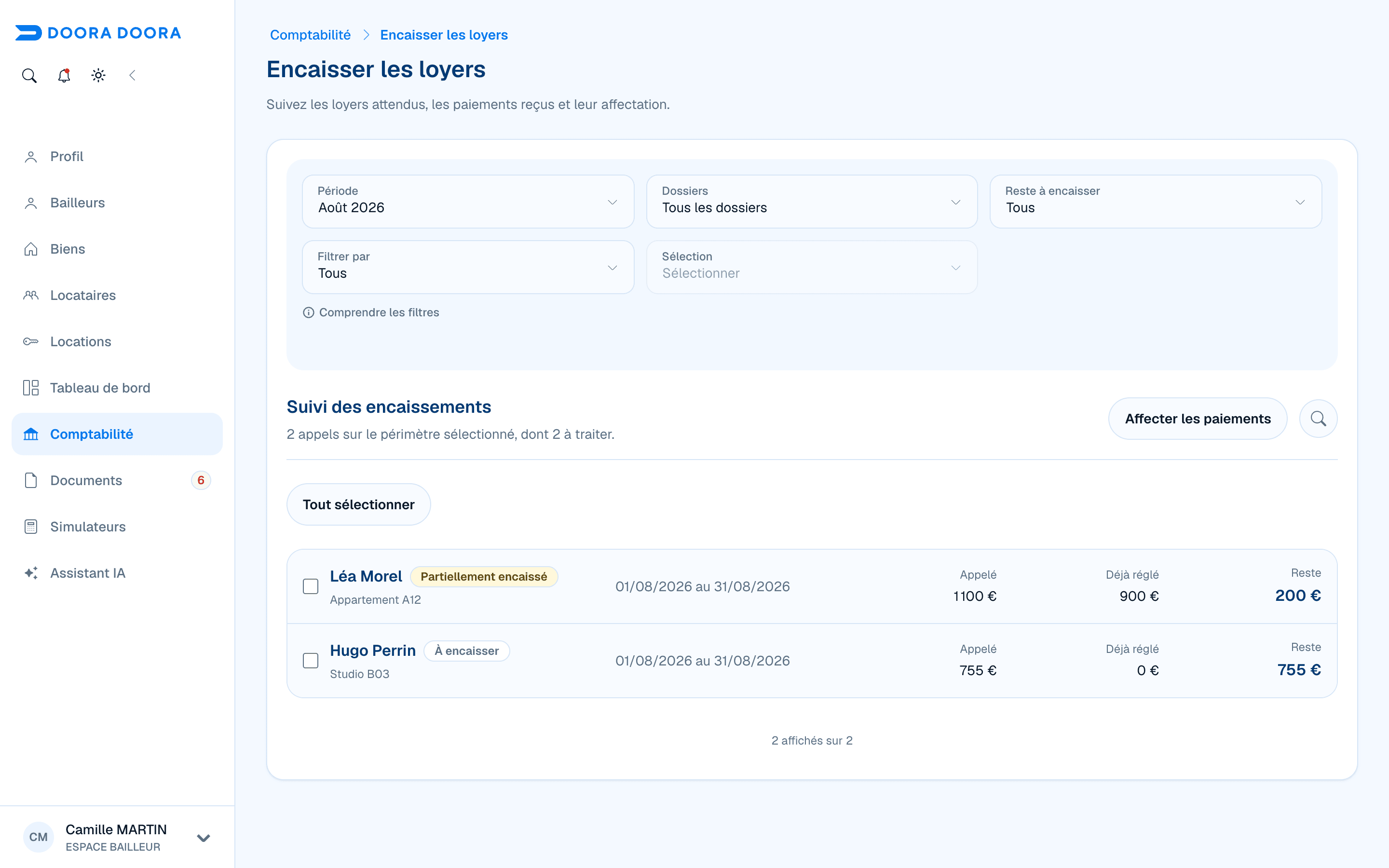Click the Hugo Perrin name

click(x=372, y=651)
